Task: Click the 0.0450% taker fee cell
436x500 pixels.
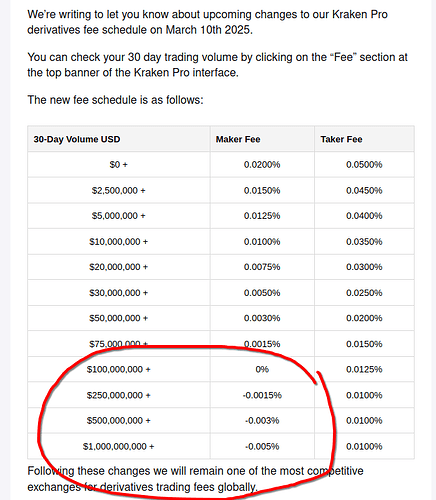Action: (364, 190)
